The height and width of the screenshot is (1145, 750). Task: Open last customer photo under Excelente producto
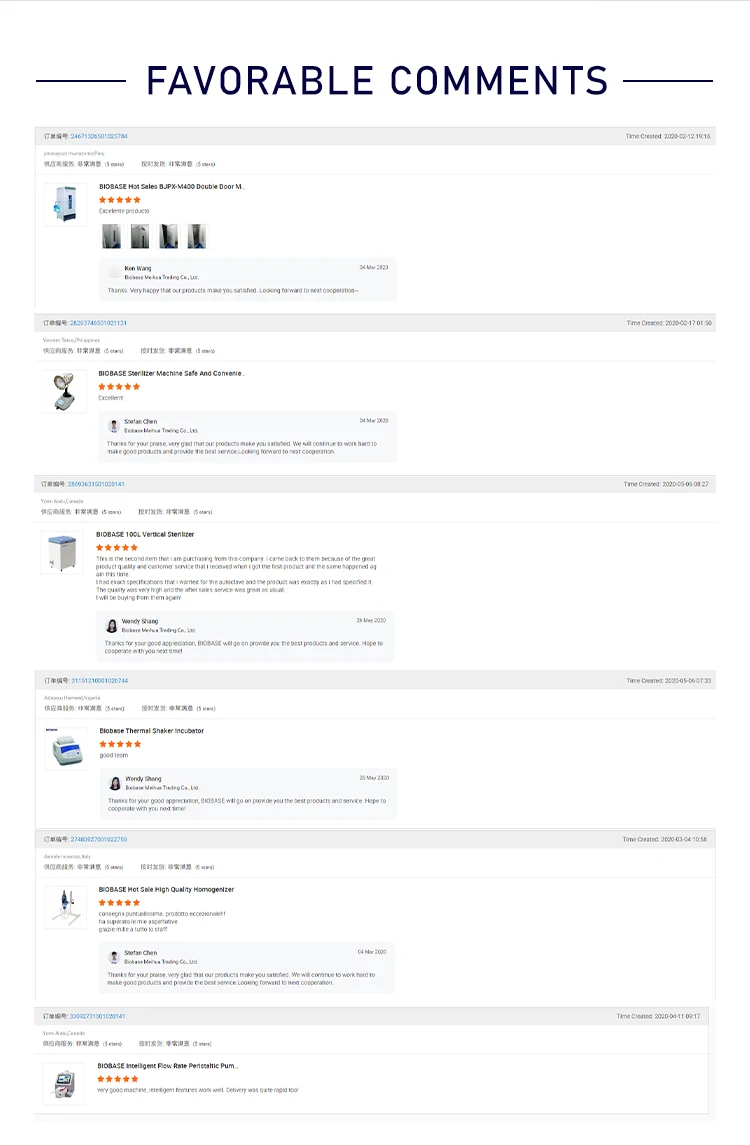pyautogui.click(x=197, y=236)
